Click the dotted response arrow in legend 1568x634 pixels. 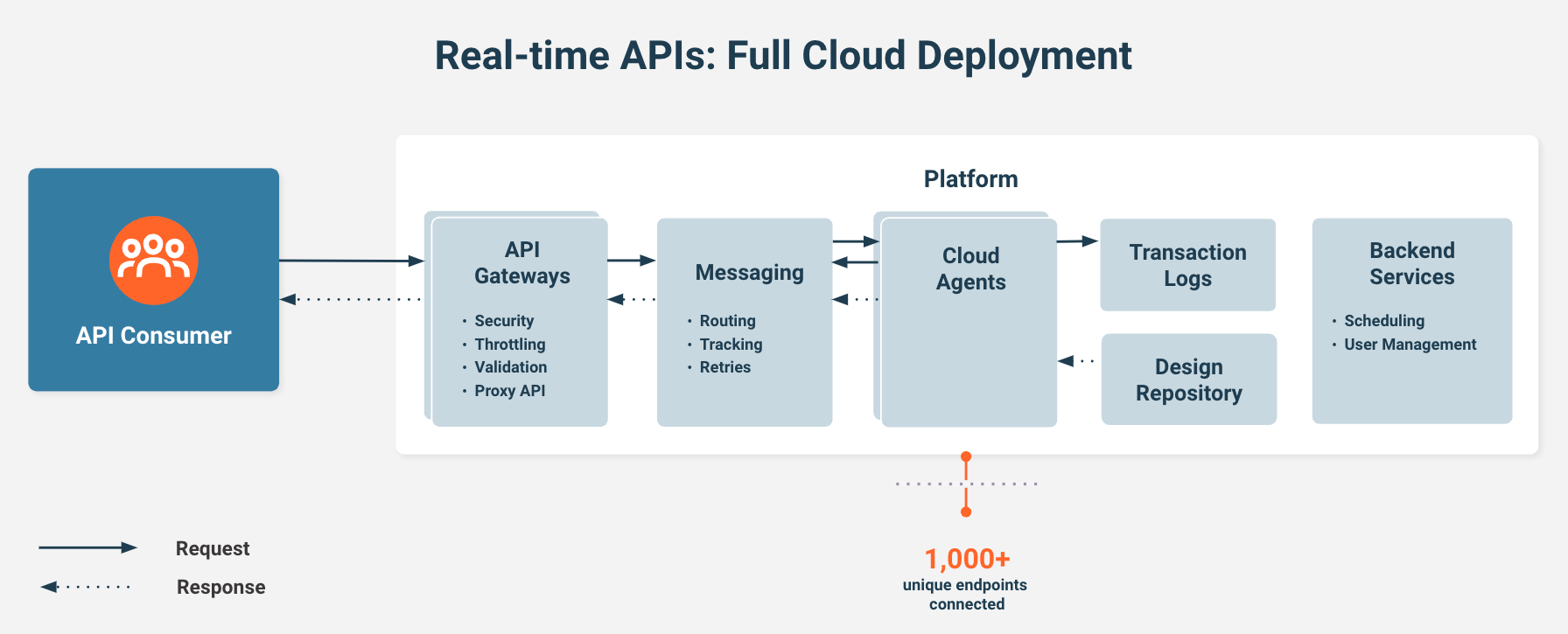[86, 587]
